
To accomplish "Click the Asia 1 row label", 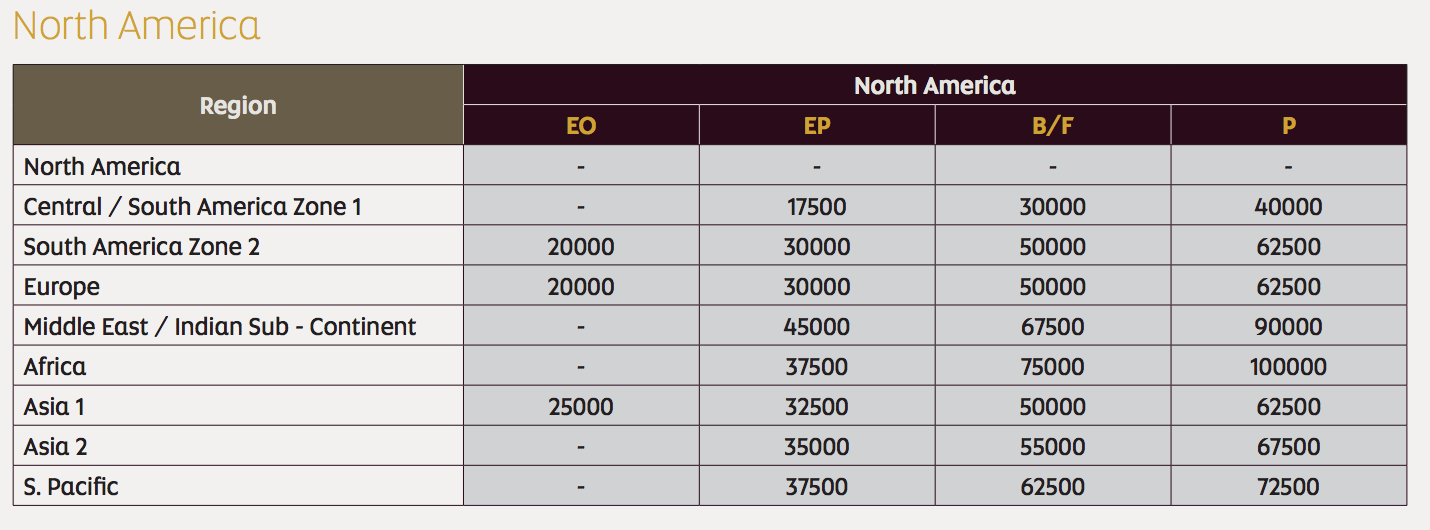I will [x=62, y=407].
